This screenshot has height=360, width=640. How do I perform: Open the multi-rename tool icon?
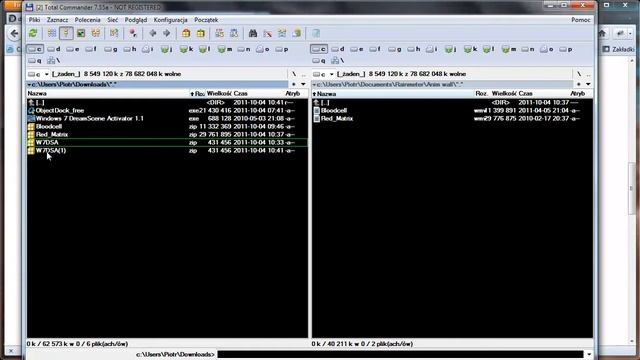pos(267,33)
